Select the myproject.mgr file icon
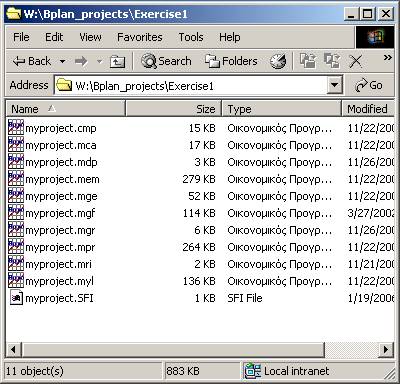 point(16,229)
